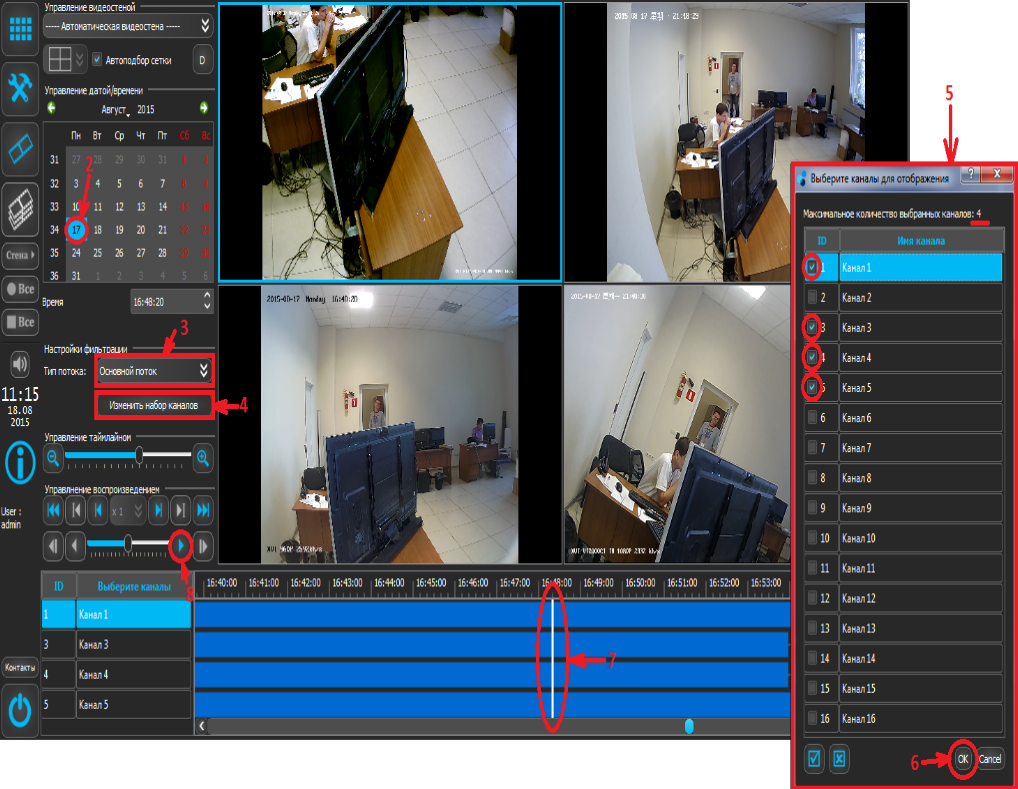Viewport: 1018px width, 789px height.
Task: Select Канал 3 in the channel list
Action: [x=134, y=645]
